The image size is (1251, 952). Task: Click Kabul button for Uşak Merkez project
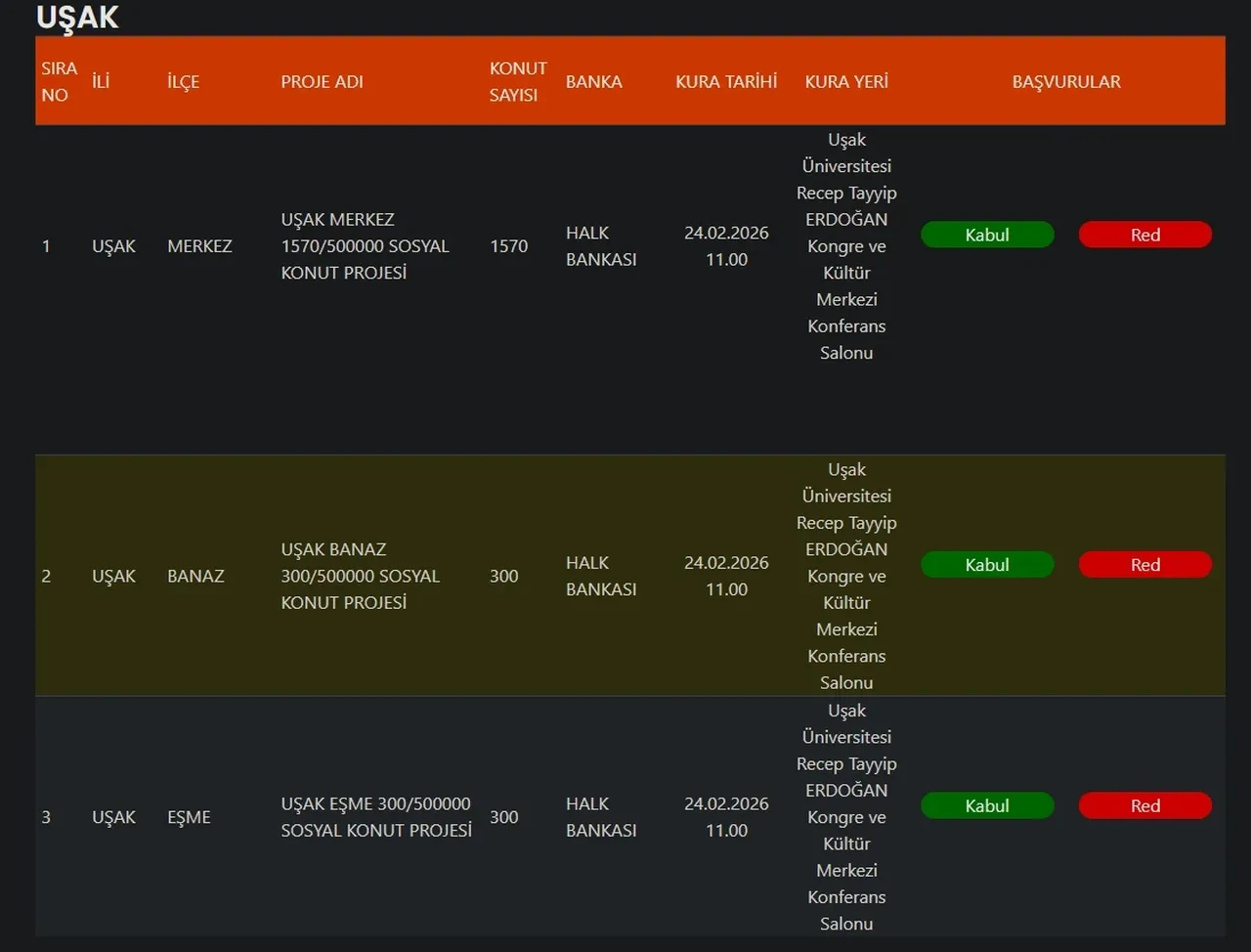987,235
